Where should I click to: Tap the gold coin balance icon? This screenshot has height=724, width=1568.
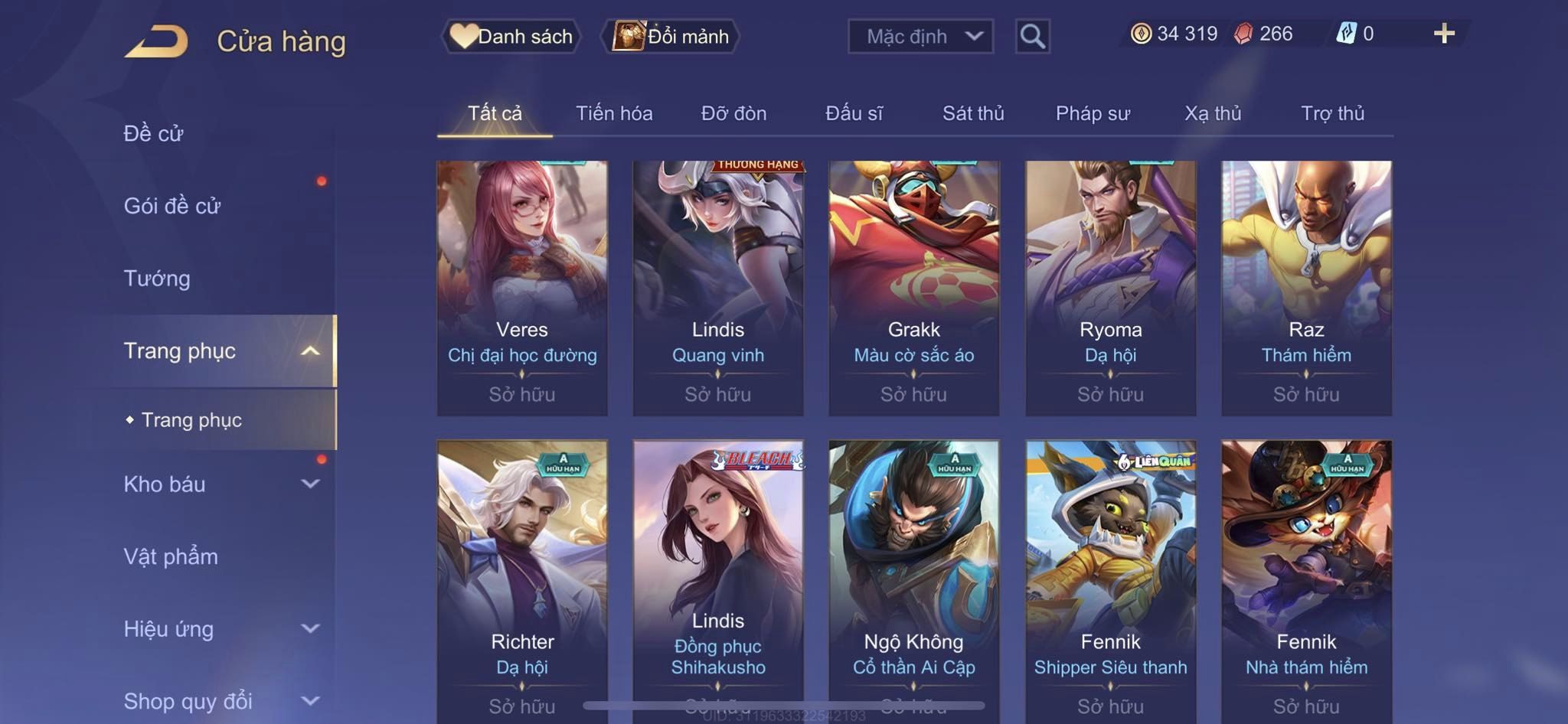[x=1141, y=34]
